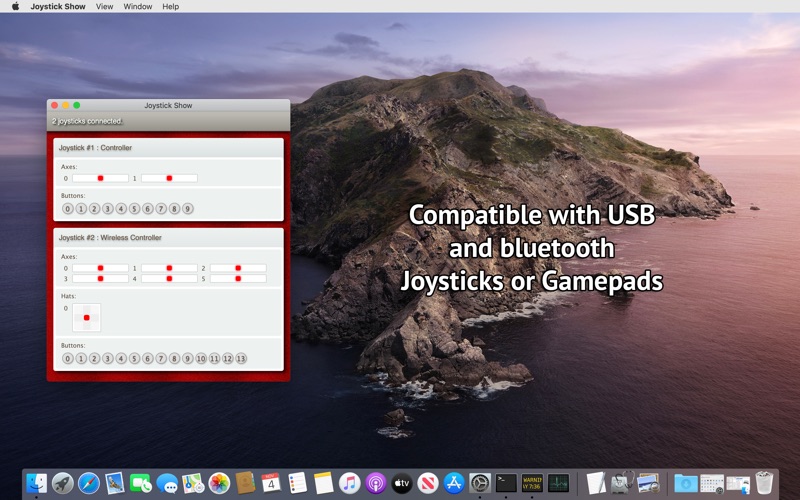Open the Trash in the dock
Screen dimensions: 800x500
point(764,483)
